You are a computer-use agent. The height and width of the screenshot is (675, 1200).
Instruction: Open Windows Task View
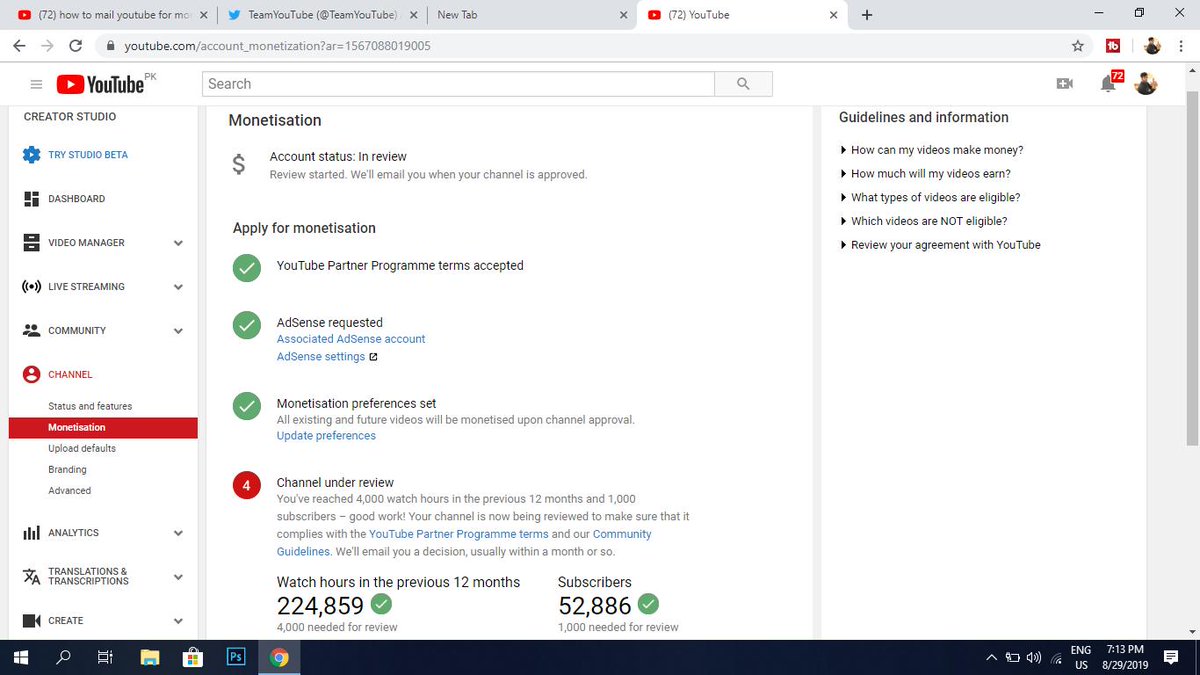click(x=104, y=658)
